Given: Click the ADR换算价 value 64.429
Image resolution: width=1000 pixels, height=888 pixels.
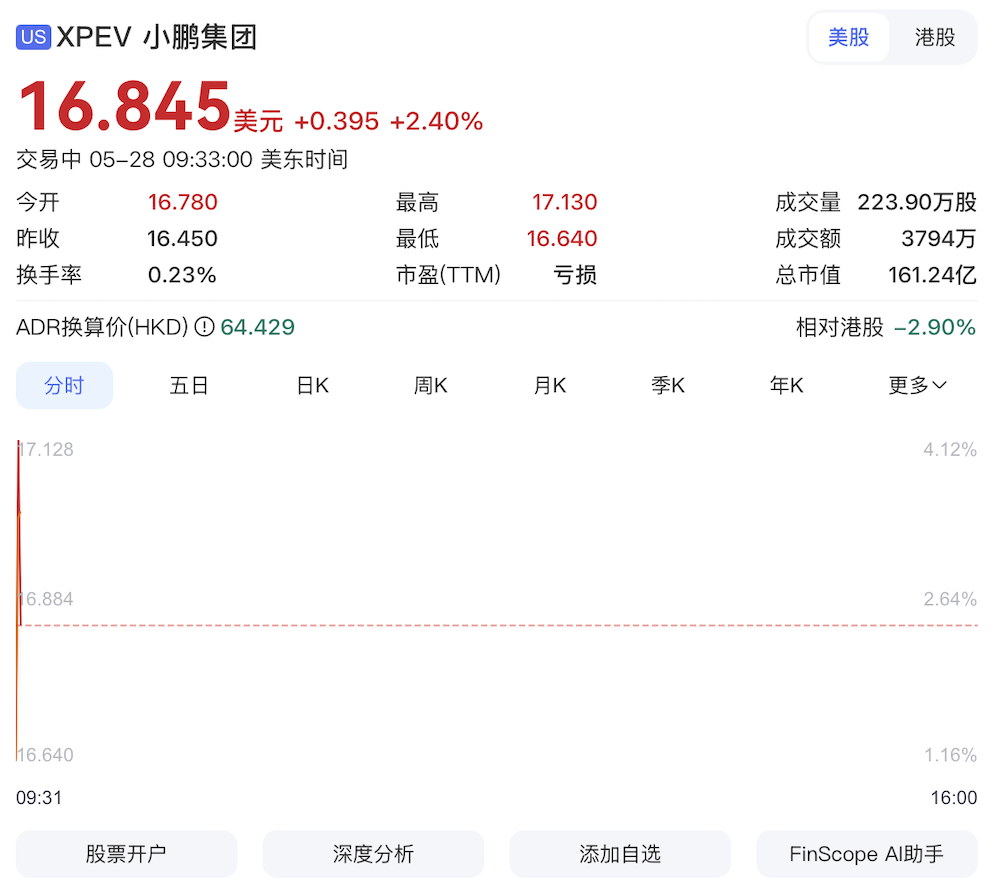Looking at the screenshot, I should [258, 327].
